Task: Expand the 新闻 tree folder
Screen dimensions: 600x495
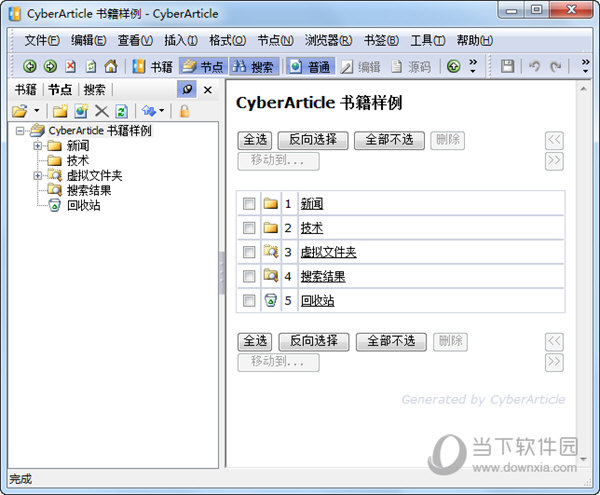Action: (38, 146)
